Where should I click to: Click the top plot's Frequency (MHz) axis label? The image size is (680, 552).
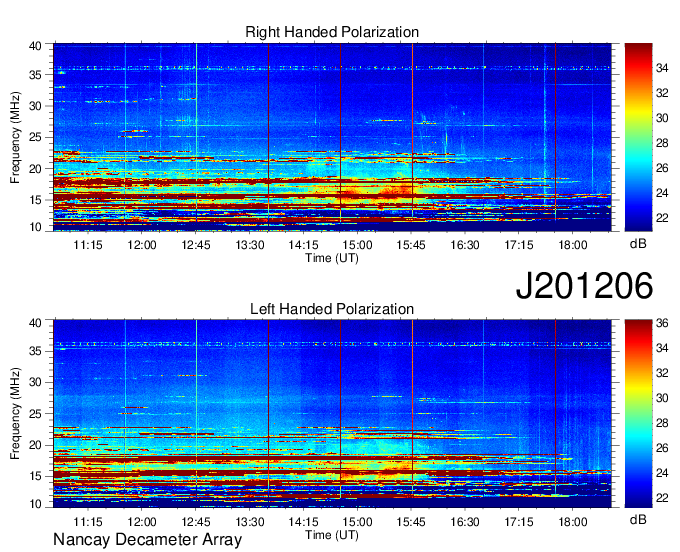click(15, 137)
